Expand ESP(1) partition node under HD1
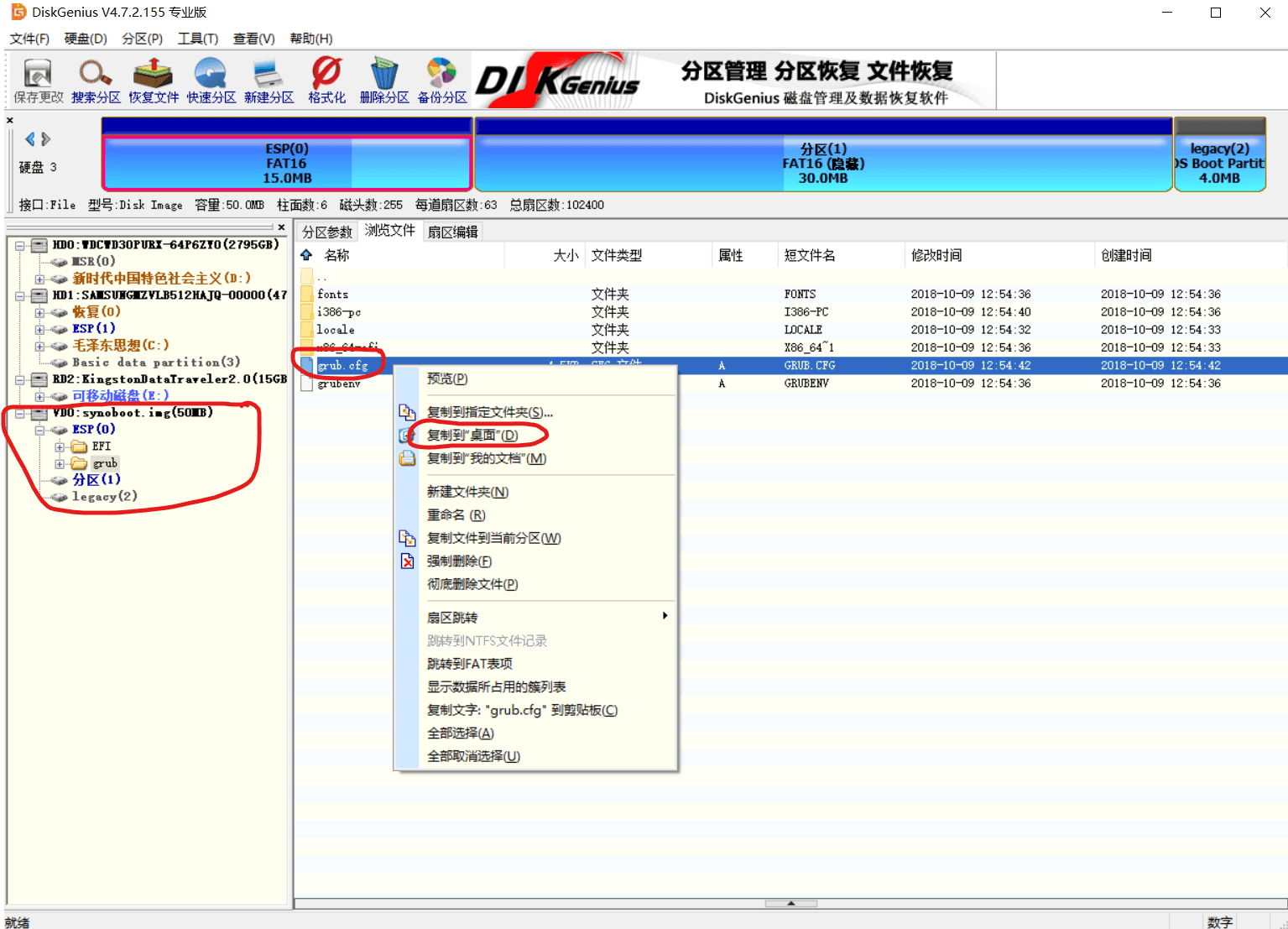This screenshot has height=929, width=1288. (x=39, y=329)
